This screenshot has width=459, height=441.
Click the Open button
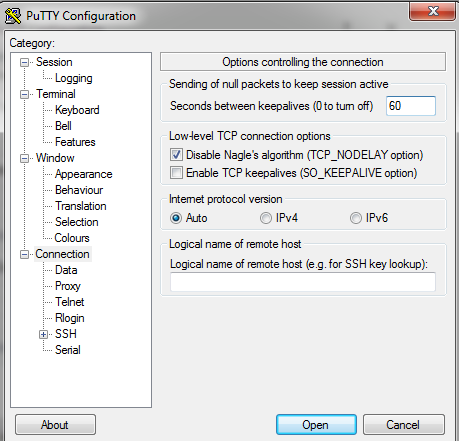pyautogui.click(x=316, y=425)
